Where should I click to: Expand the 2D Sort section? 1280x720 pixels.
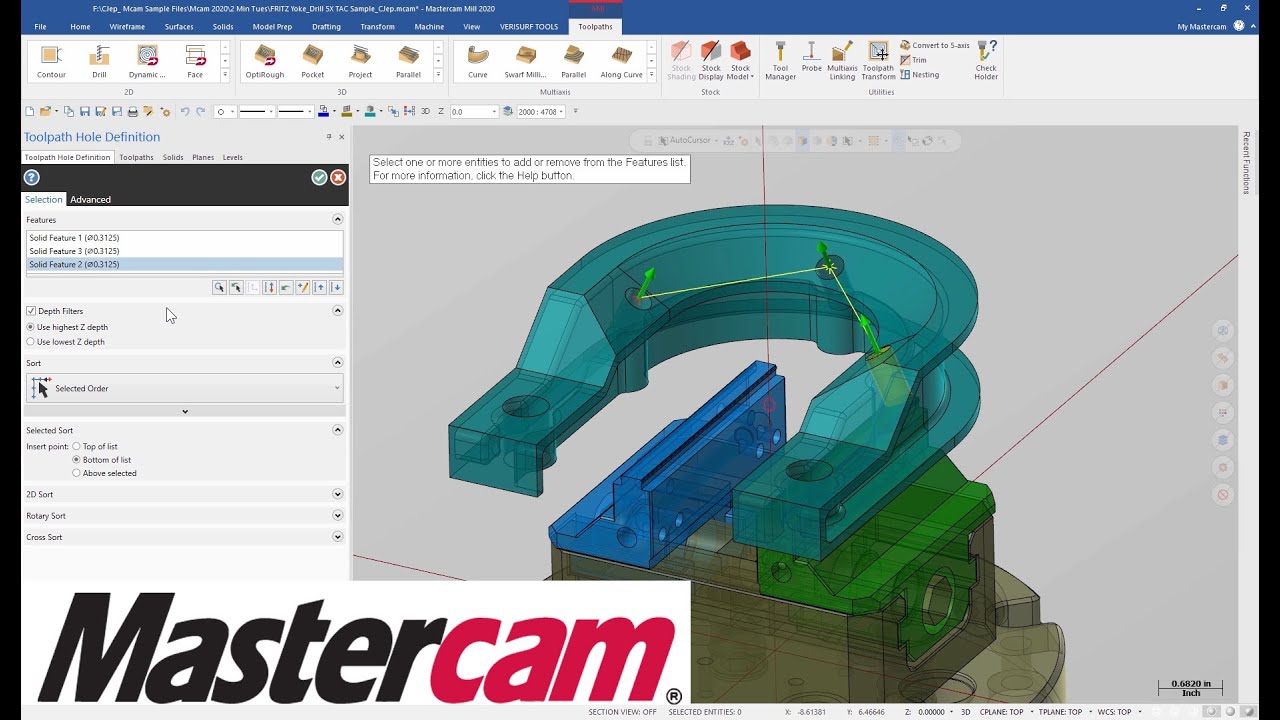(337, 494)
